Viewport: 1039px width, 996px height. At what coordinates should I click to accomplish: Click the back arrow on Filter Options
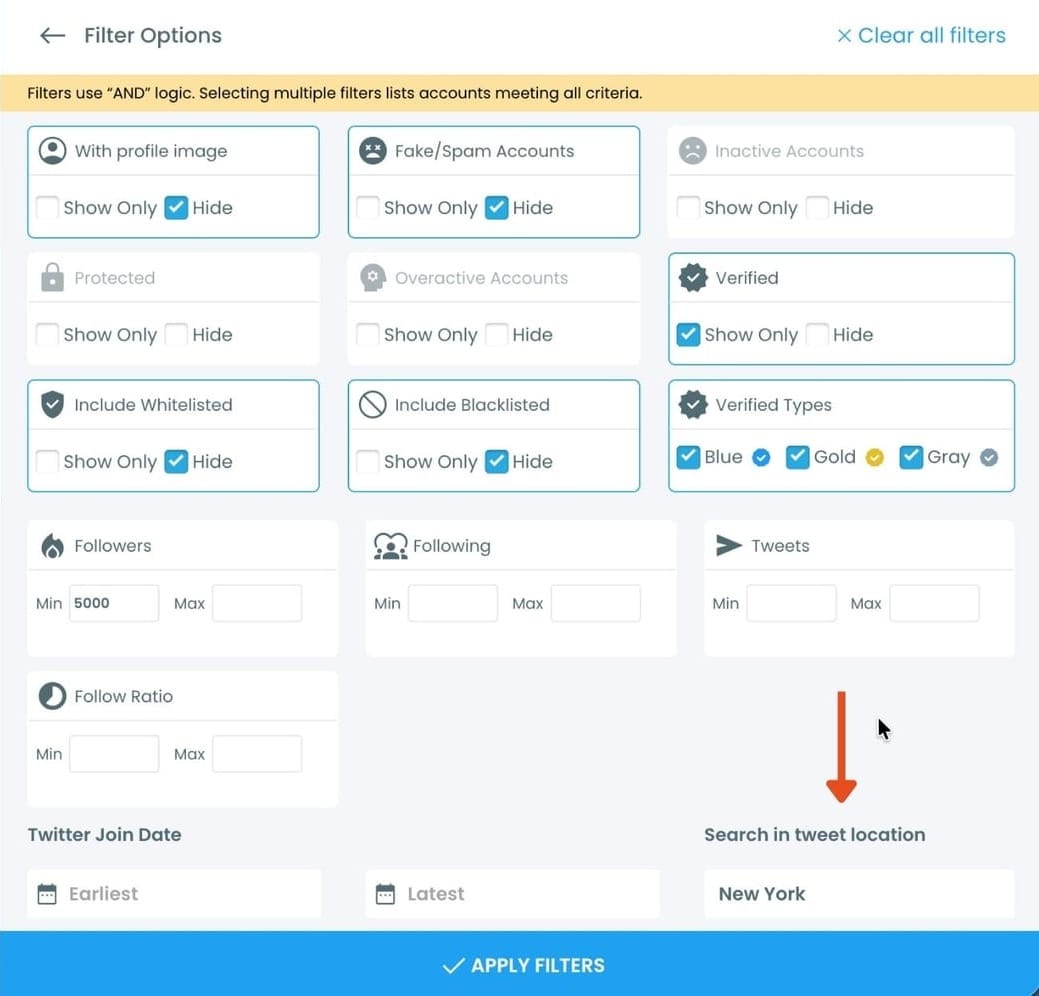pos(51,35)
